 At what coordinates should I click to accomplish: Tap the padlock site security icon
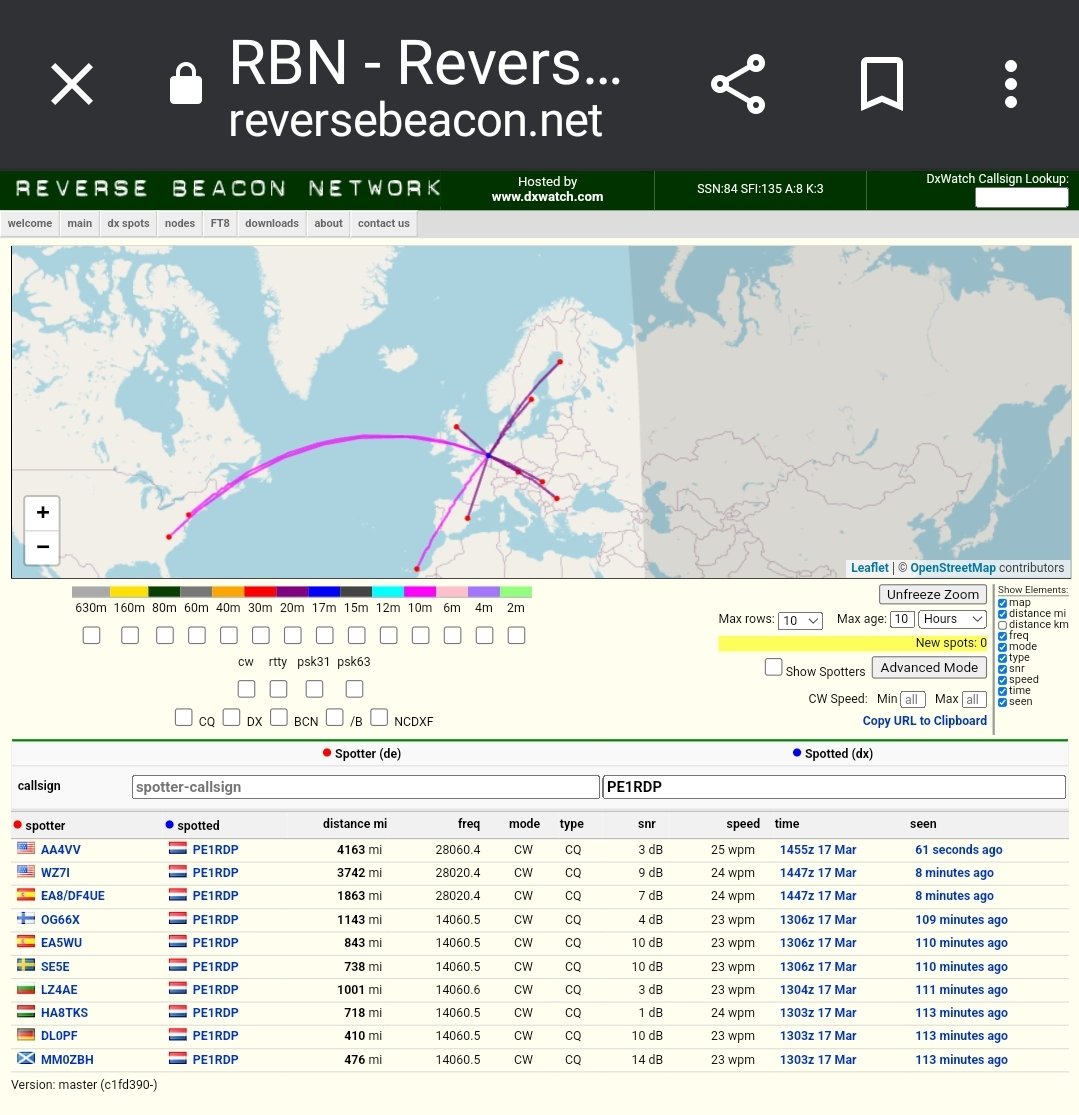point(186,83)
